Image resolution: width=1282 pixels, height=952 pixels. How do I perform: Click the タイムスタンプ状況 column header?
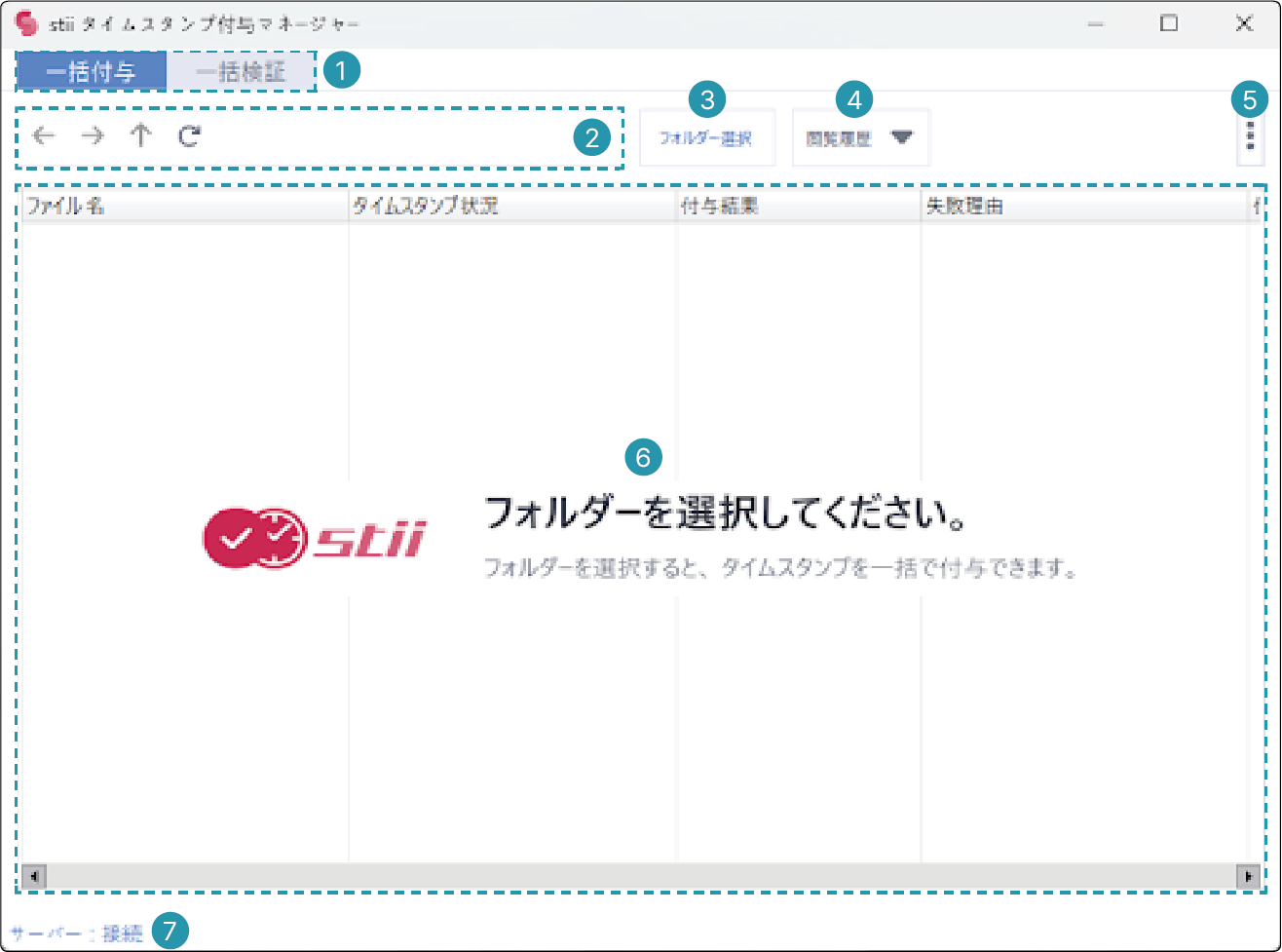[x=512, y=207]
